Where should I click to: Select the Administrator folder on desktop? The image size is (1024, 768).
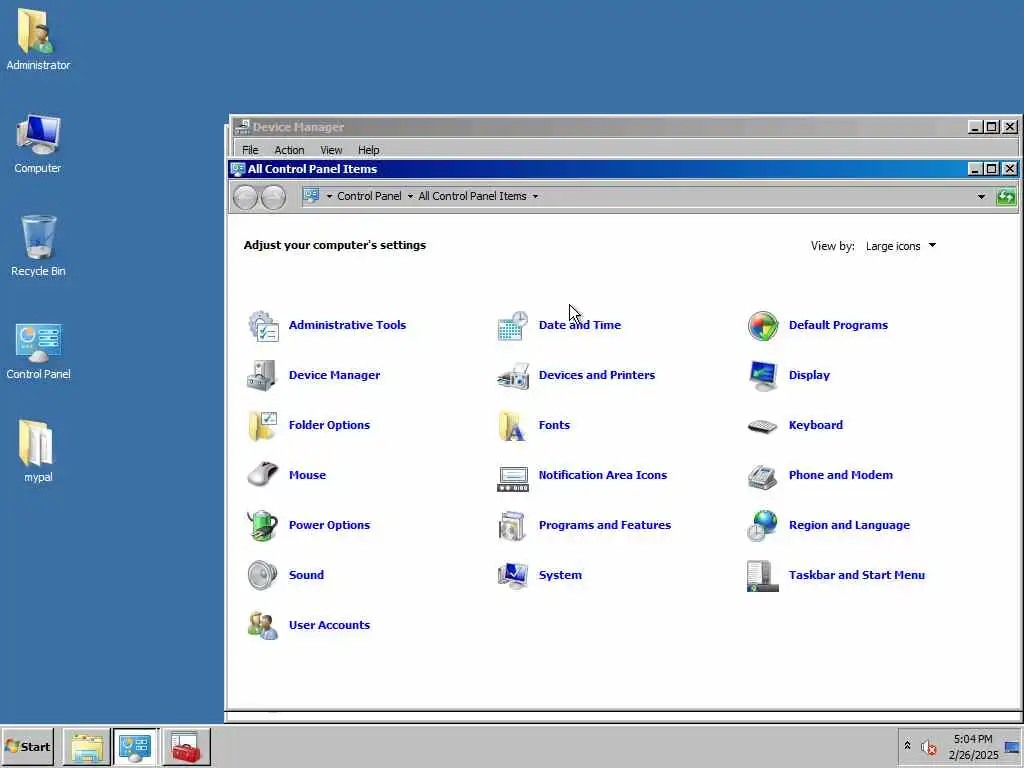click(x=38, y=39)
